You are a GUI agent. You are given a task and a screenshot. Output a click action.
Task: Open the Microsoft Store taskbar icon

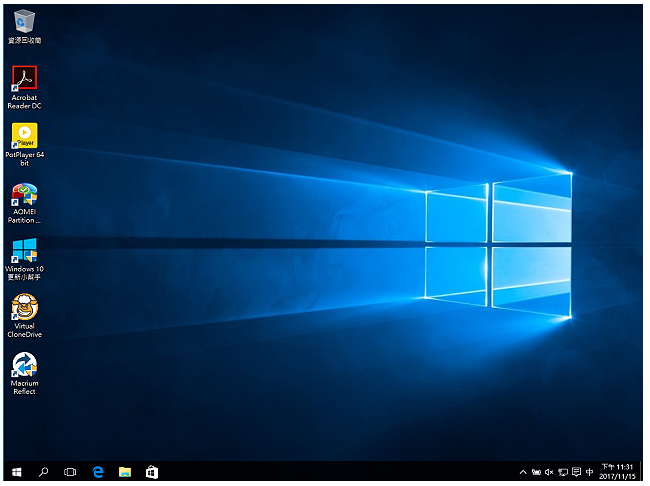click(152, 472)
